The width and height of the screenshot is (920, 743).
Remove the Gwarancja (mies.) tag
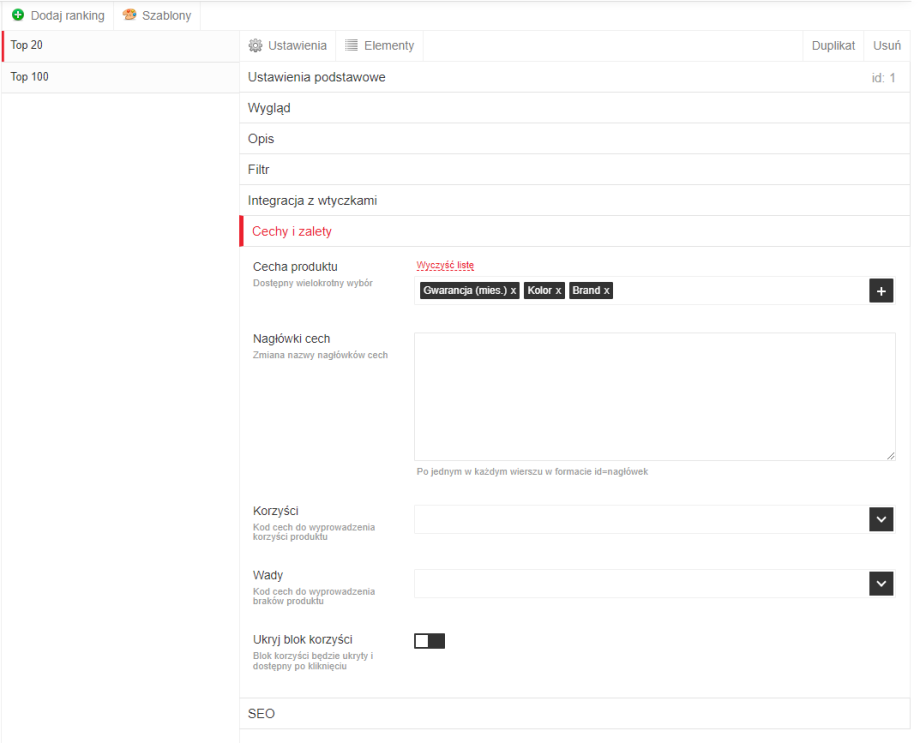click(513, 291)
